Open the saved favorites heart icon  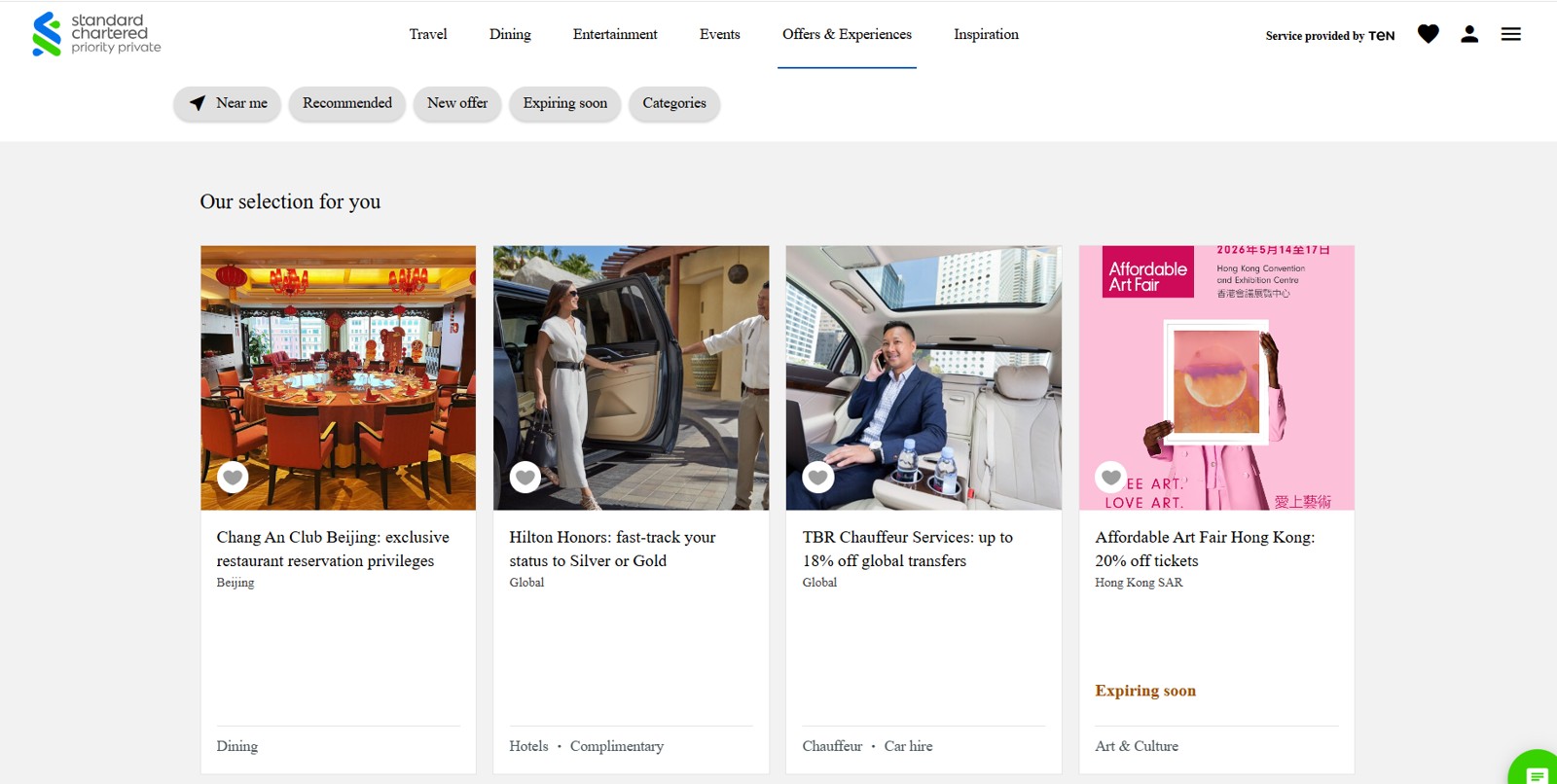[x=1428, y=34]
